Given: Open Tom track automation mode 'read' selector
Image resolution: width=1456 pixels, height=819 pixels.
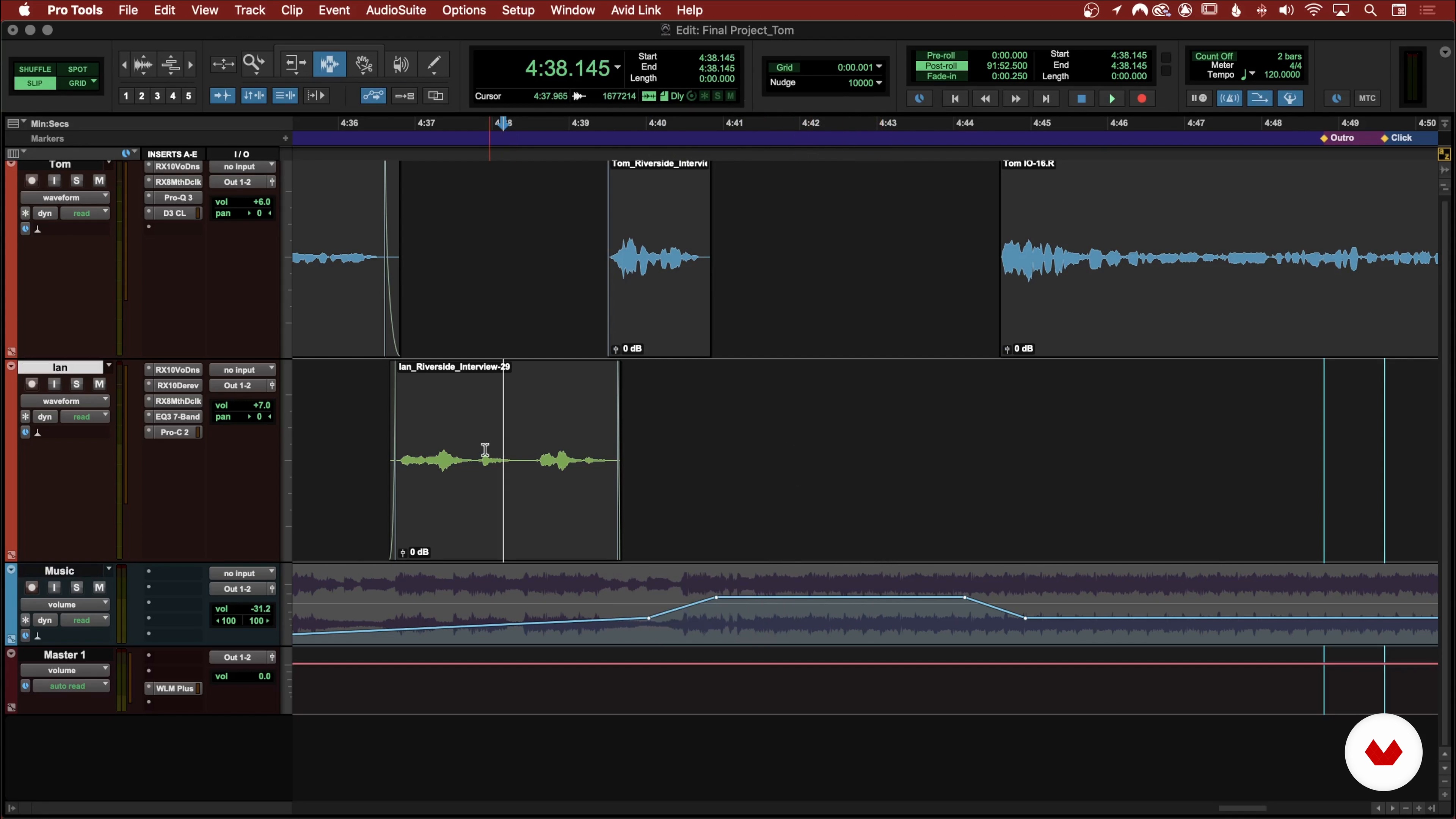Looking at the screenshot, I should (x=85, y=213).
